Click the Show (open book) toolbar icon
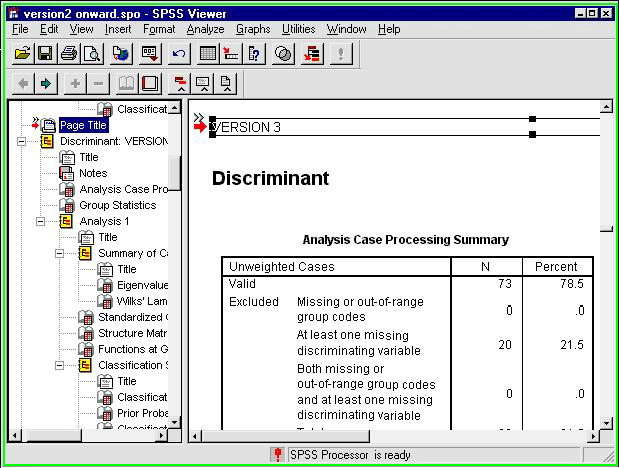The width and height of the screenshot is (619, 468). [x=127, y=83]
